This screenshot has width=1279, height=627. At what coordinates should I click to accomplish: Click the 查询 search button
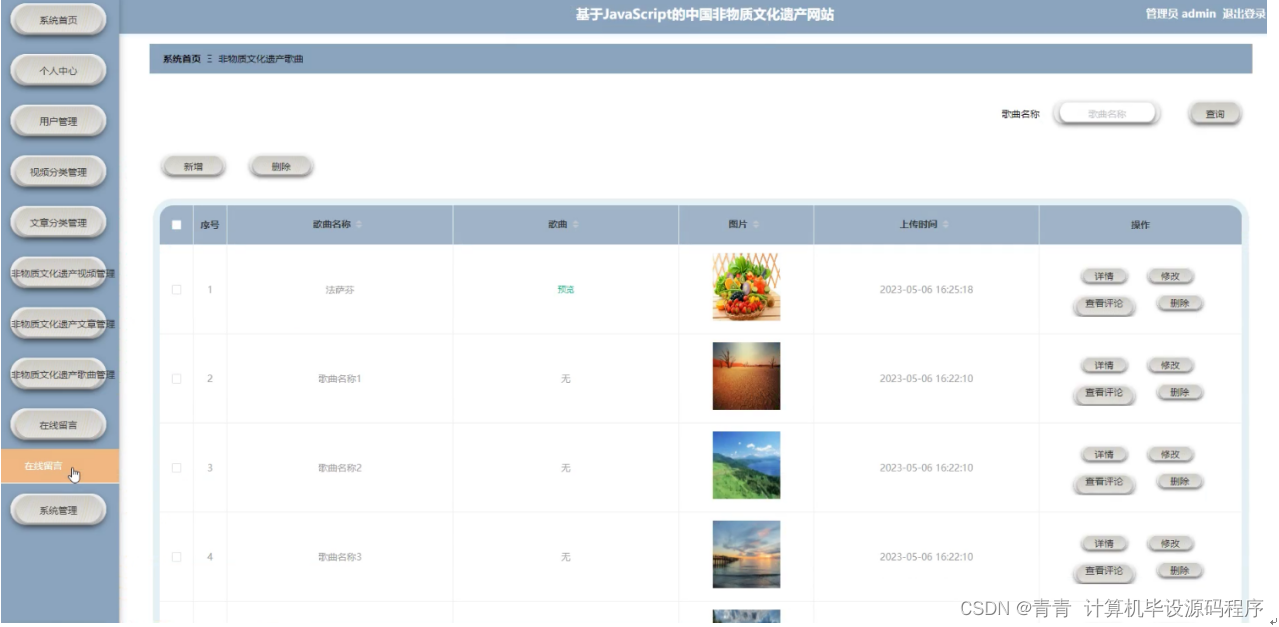click(1215, 114)
